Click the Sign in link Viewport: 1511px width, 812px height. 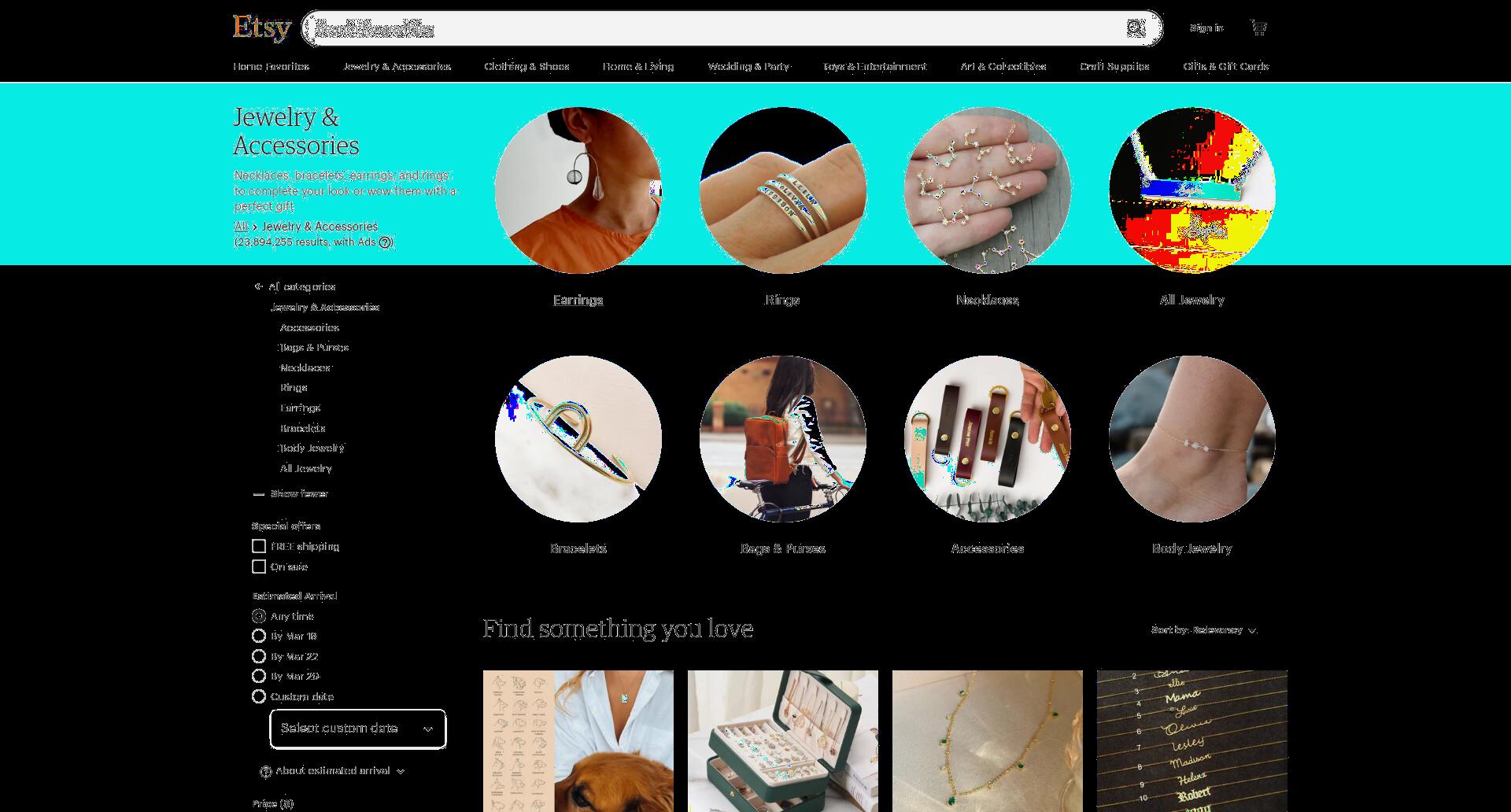[x=1206, y=28]
